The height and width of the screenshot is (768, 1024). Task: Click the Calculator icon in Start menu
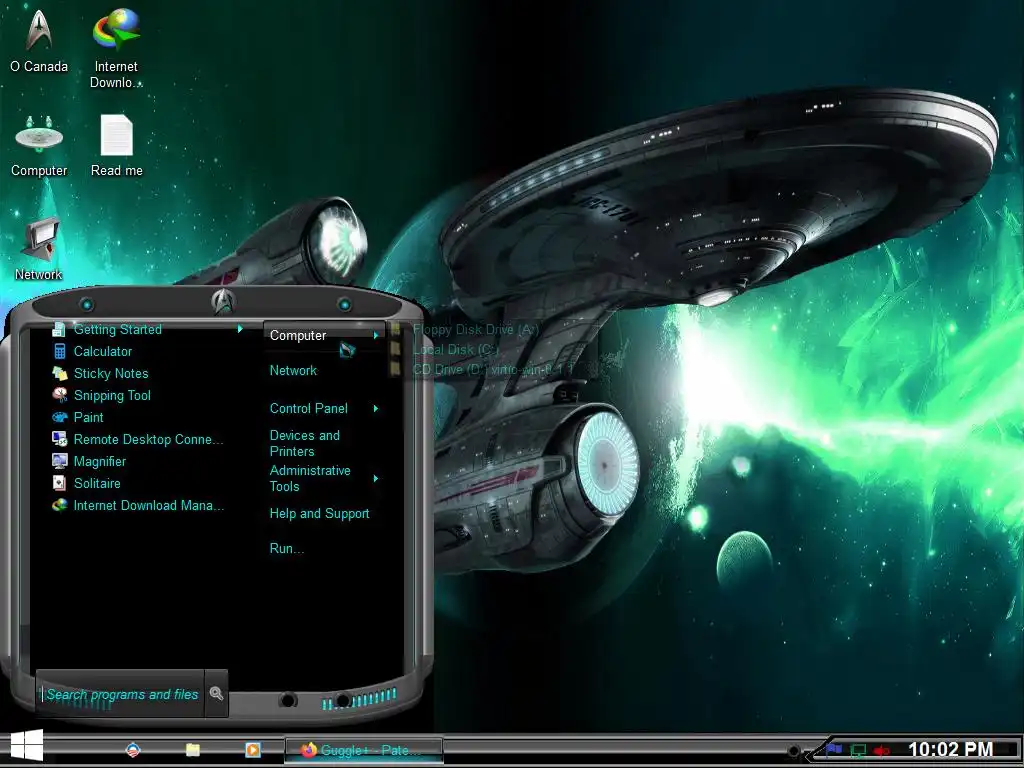click(x=59, y=351)
